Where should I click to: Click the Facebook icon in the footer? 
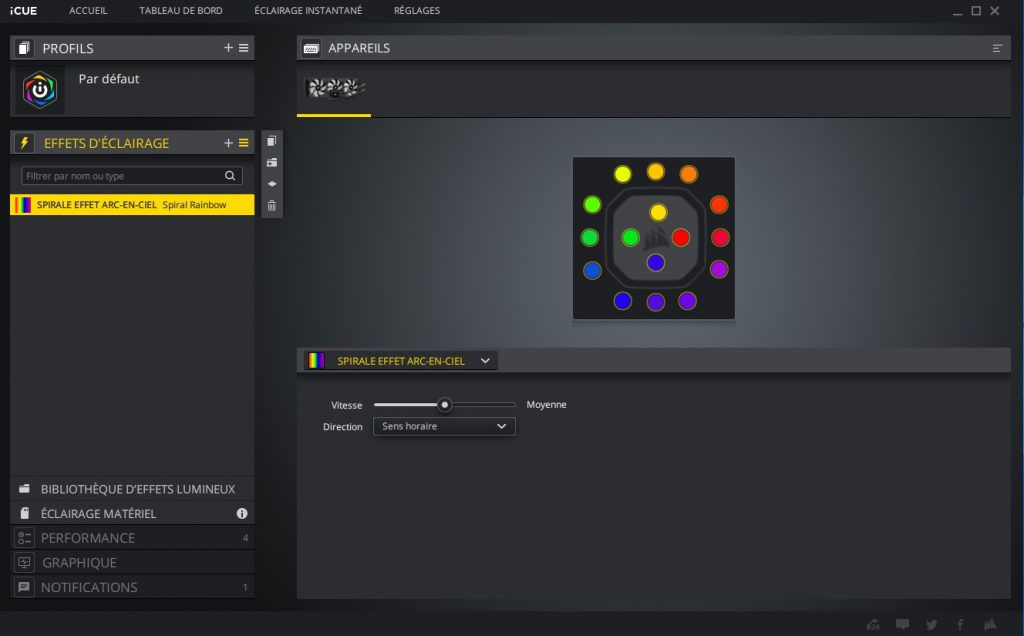(960, 625)
